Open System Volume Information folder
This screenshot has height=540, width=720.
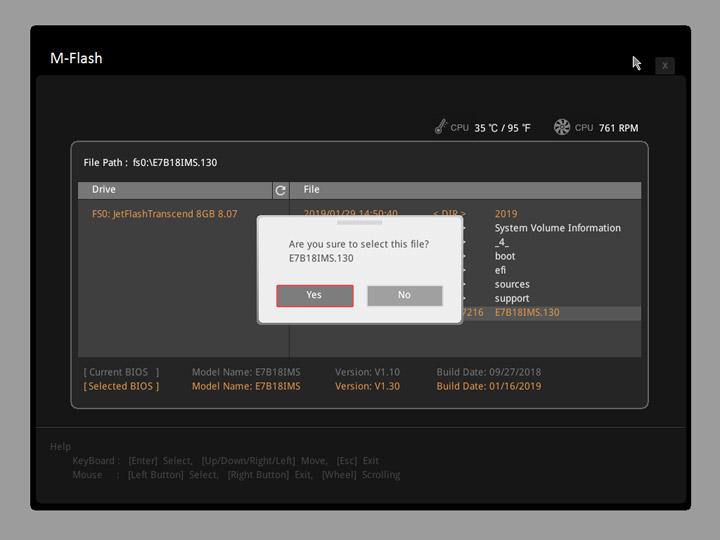pyautogui.click(x=557, y=228)
